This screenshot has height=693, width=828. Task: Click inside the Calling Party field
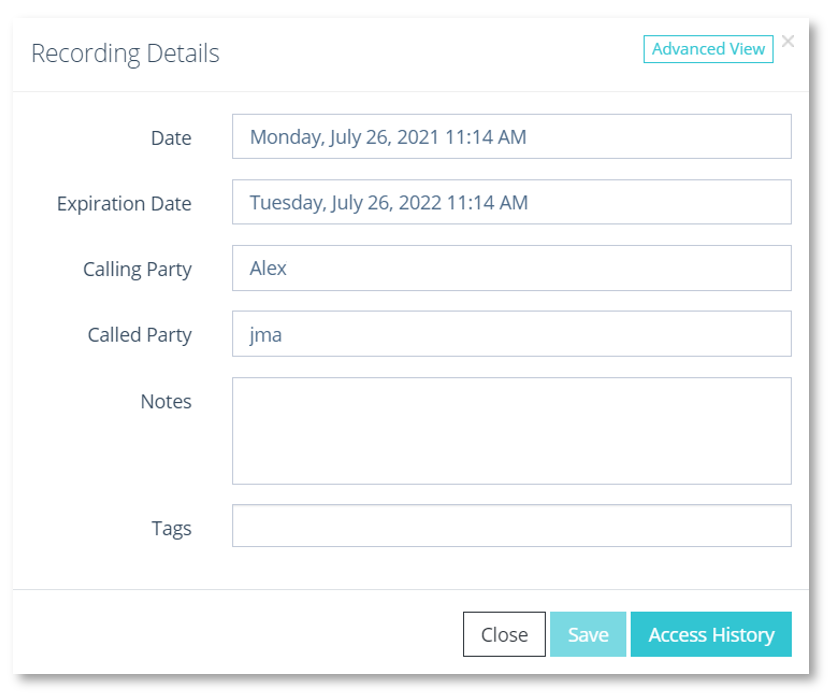[511, 268]
